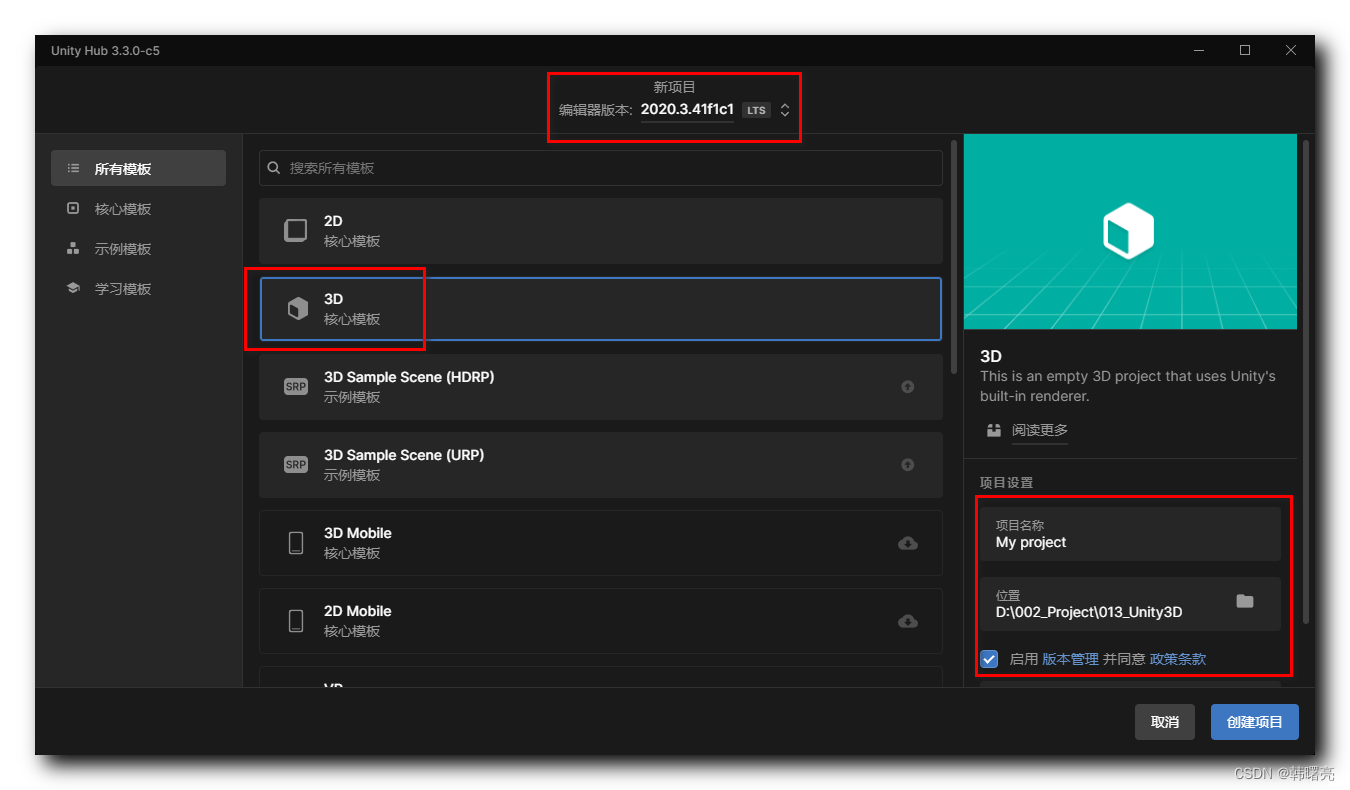Click the project location path field
The width and height of the screenshot is (1350, 790).
pos(1130,604)
